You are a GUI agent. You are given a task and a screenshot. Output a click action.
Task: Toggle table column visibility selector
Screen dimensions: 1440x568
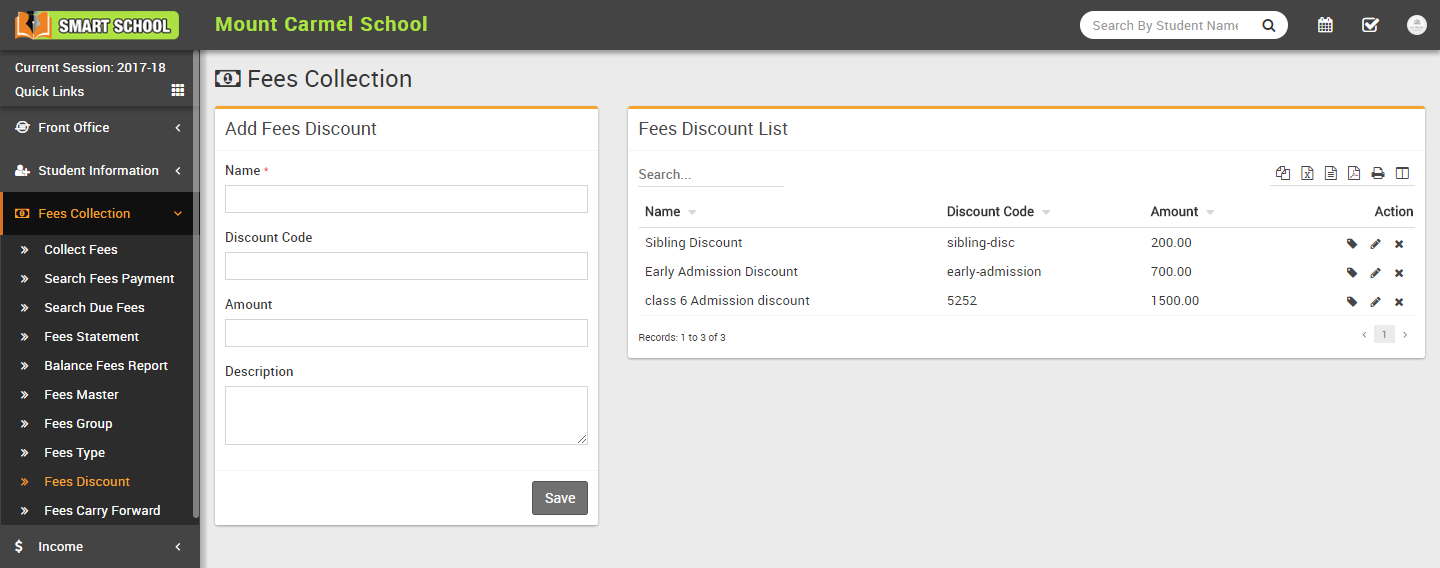[x=1402, y=174]
